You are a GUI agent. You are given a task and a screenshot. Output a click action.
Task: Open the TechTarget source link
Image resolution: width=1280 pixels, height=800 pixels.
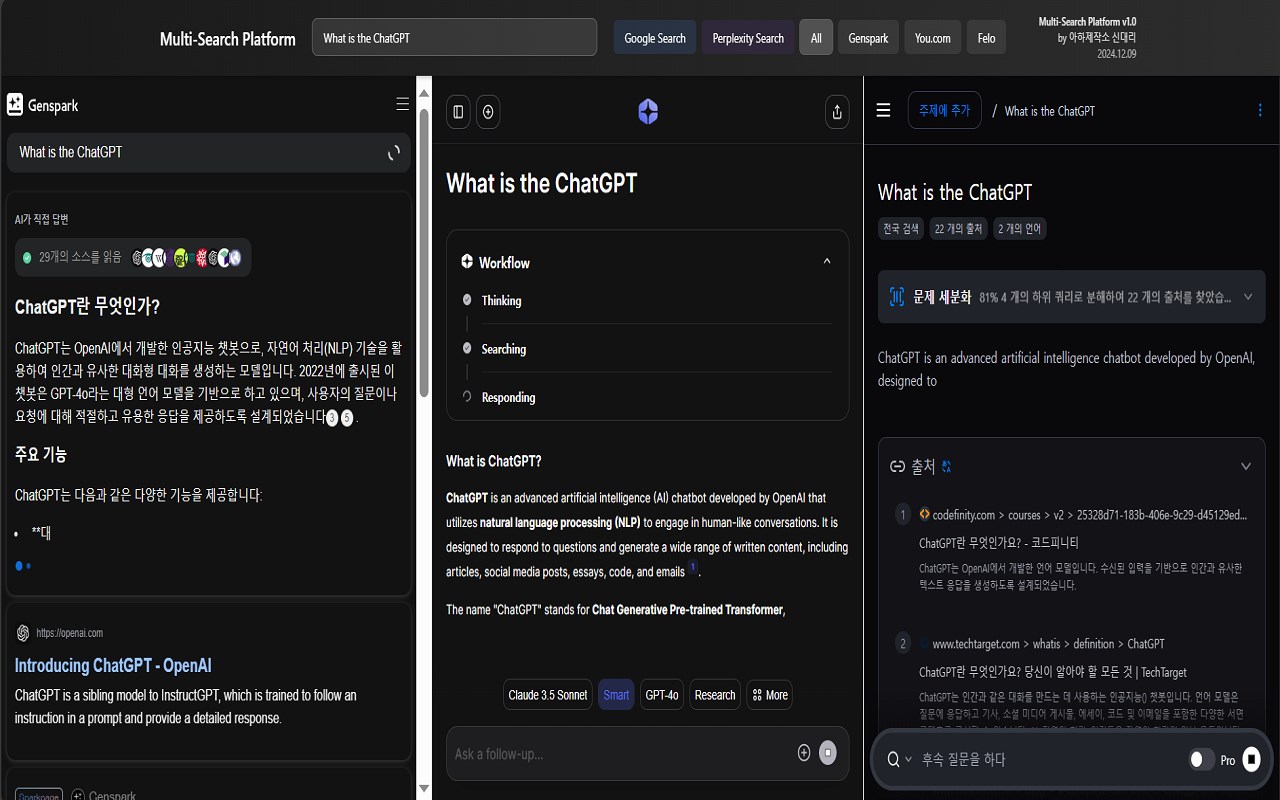[1053, 672]
